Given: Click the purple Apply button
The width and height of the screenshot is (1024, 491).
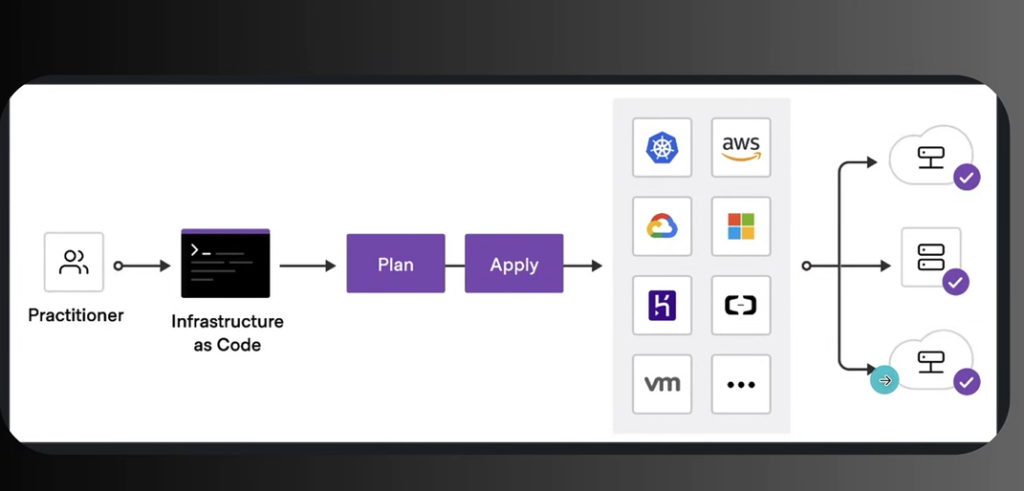Looking at the screenshot, I should pyautogui.click(x=514, y=263).
